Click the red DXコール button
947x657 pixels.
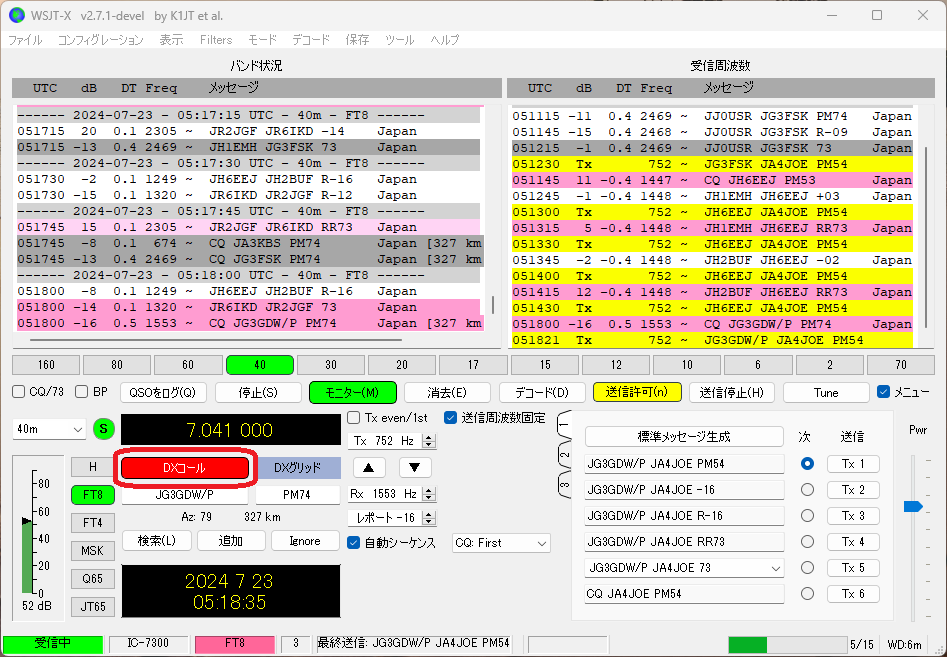click(185, 468)
